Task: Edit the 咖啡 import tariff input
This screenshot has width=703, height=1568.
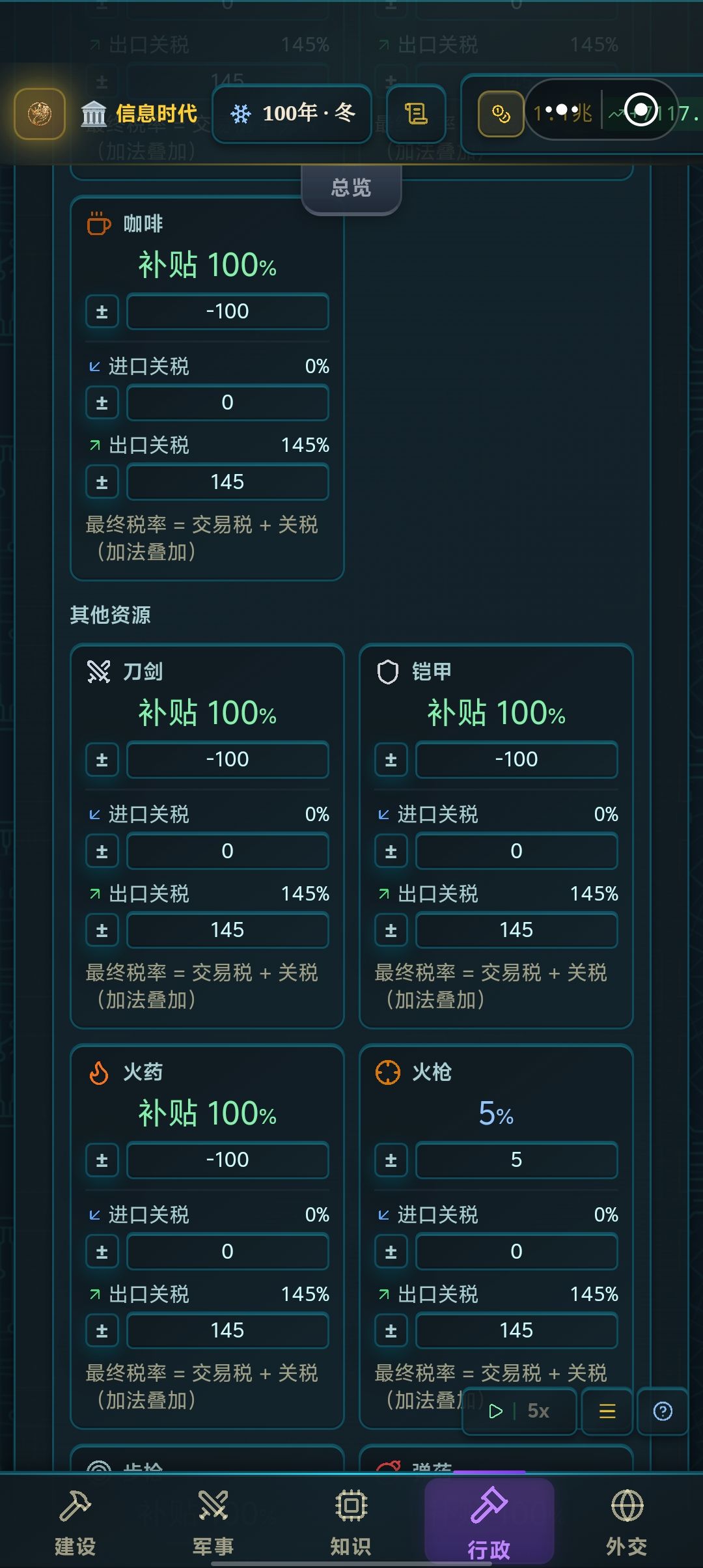Action: [x=227, y=402]
